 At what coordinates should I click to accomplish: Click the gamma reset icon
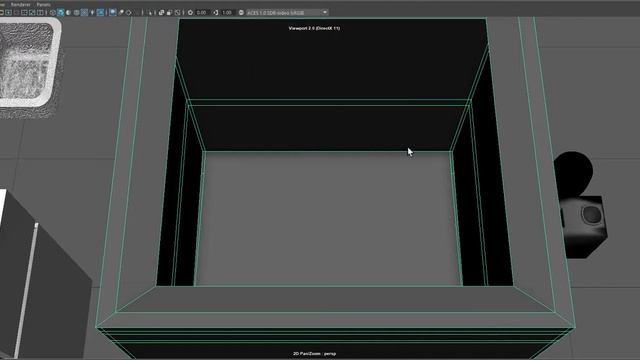(216, 13)
